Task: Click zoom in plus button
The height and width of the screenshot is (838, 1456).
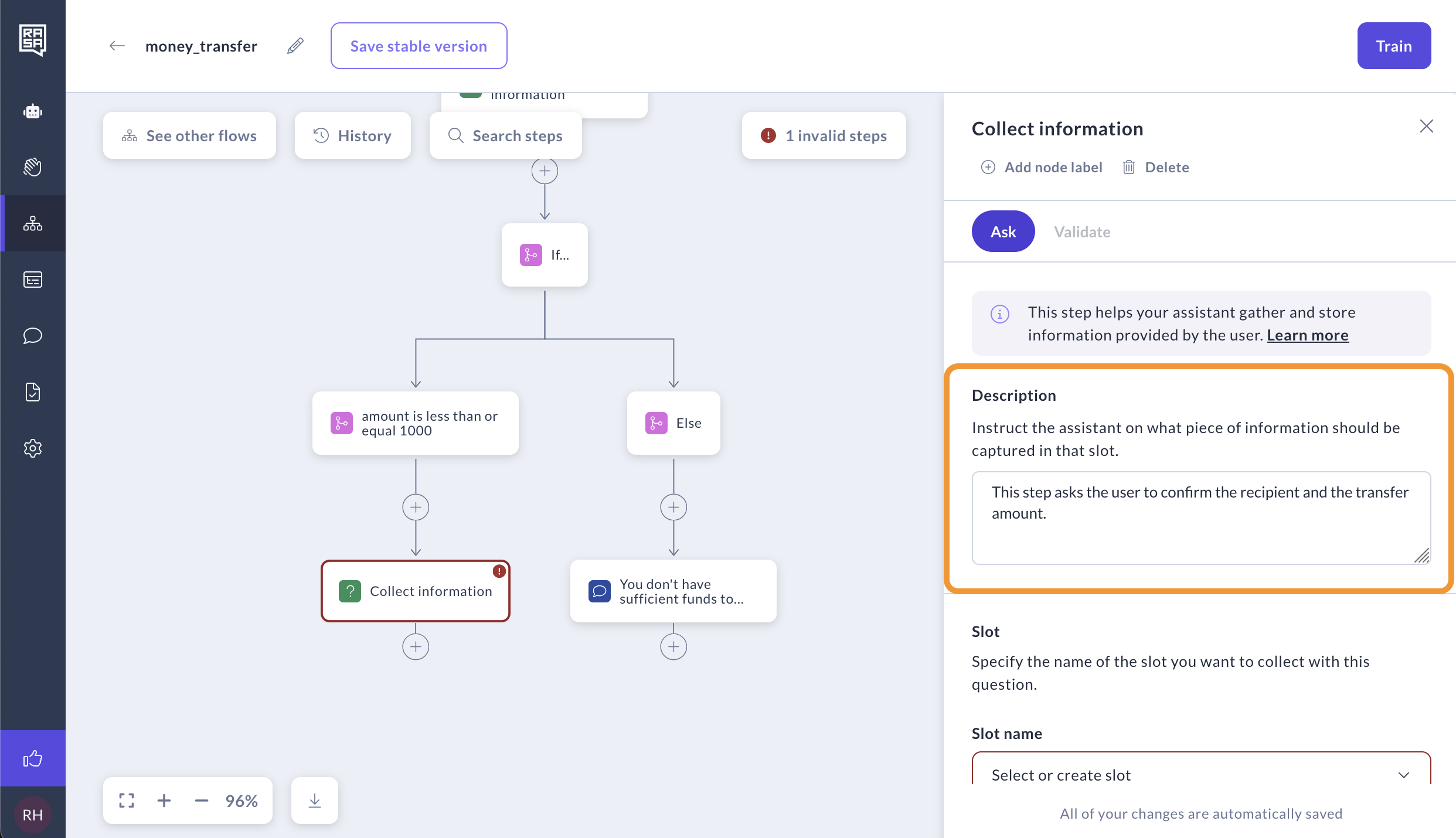Action: [x=164, y=800]
